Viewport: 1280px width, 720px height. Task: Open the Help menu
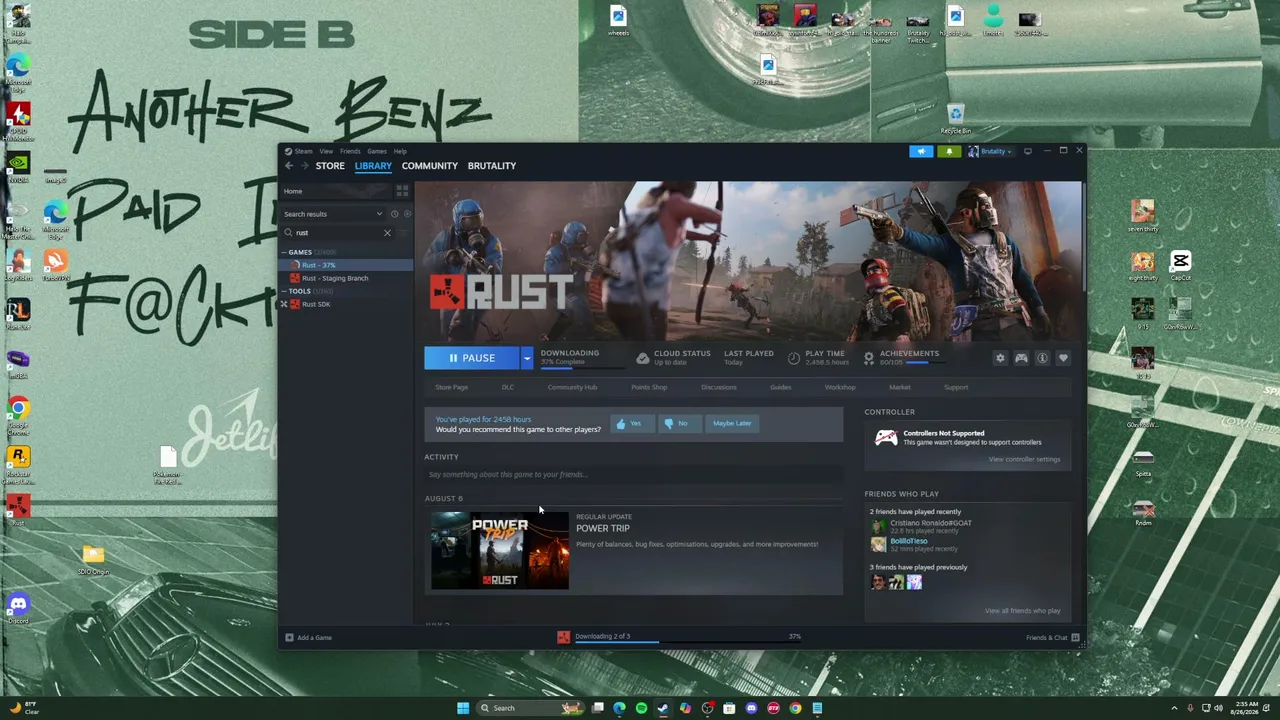click(400, 151)
